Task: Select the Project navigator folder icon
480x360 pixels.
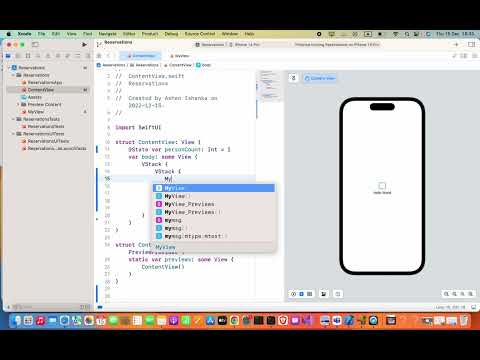Action: coord(8,56)
